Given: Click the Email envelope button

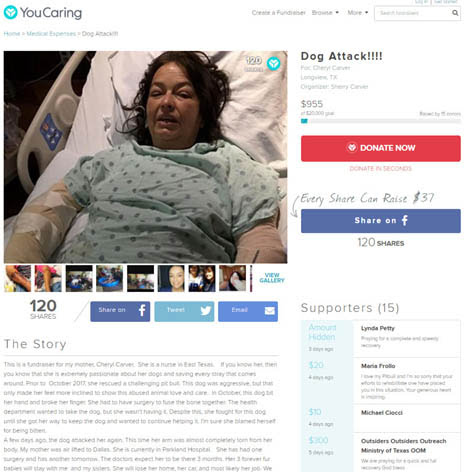Looking at the screenshot, I should [248, 311].
